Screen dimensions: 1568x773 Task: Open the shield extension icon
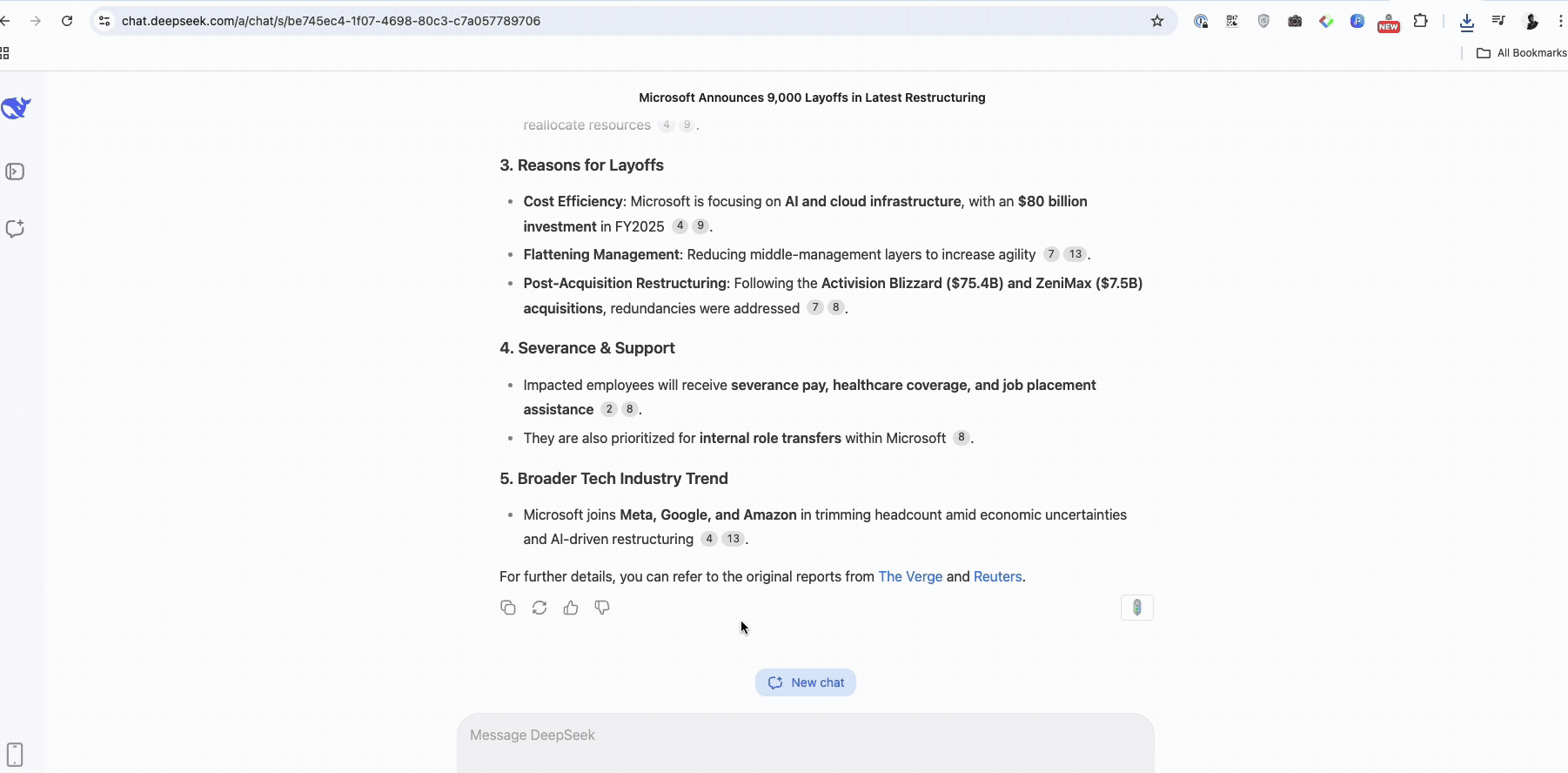(1263, 21)
